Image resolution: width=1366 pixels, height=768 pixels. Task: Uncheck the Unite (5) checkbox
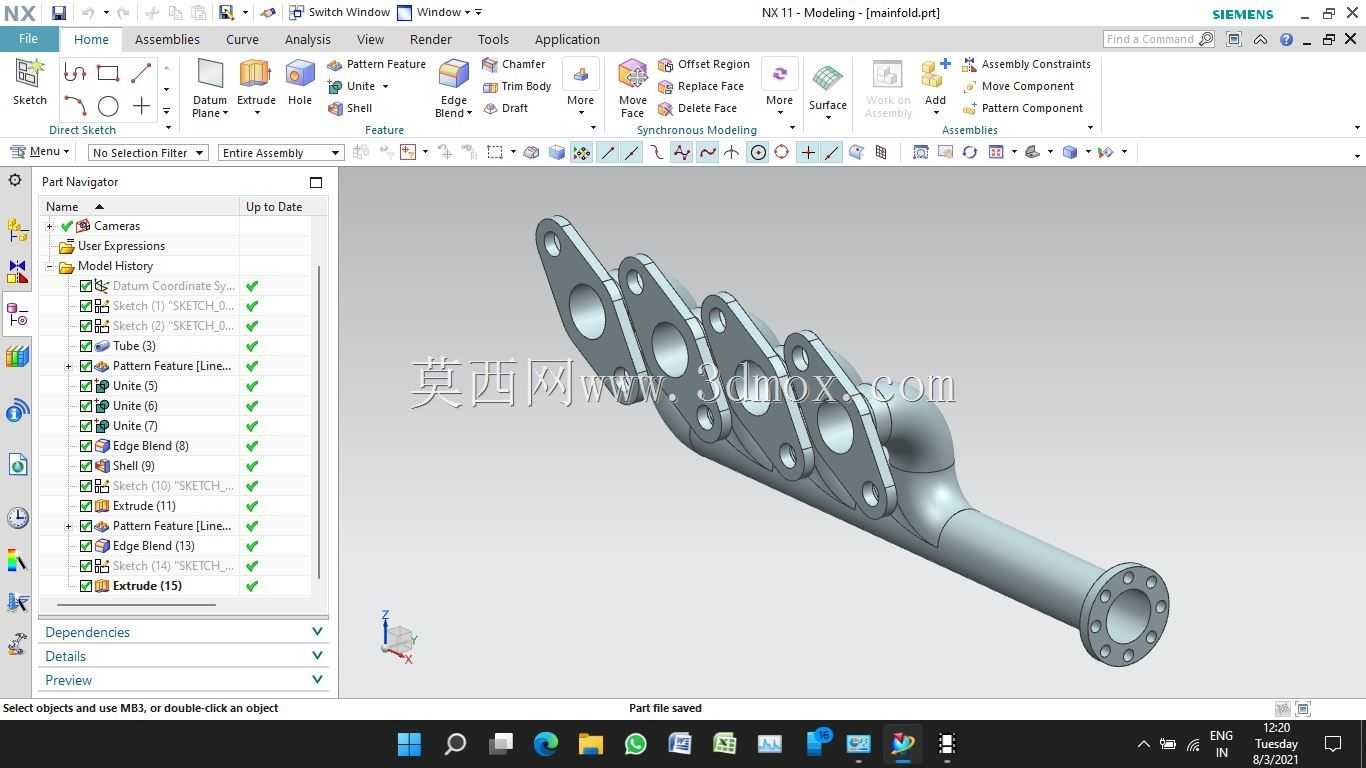tap(86, 386)
